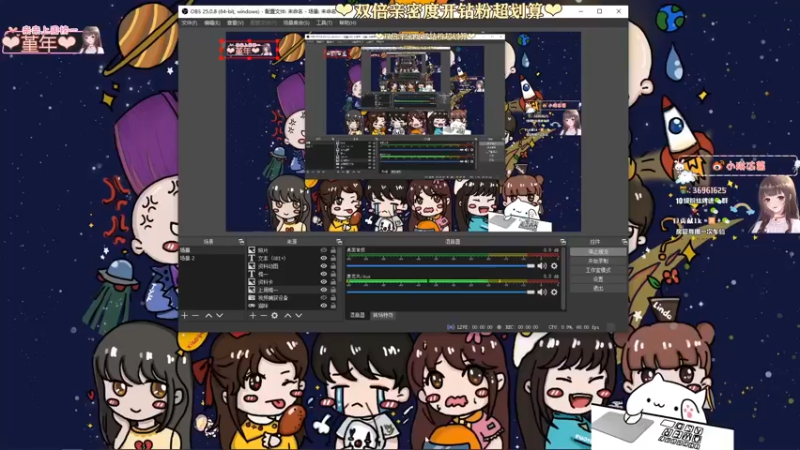Undock the 混音器 mixer panel
This screenshot has height=450, width=800.
563,241
